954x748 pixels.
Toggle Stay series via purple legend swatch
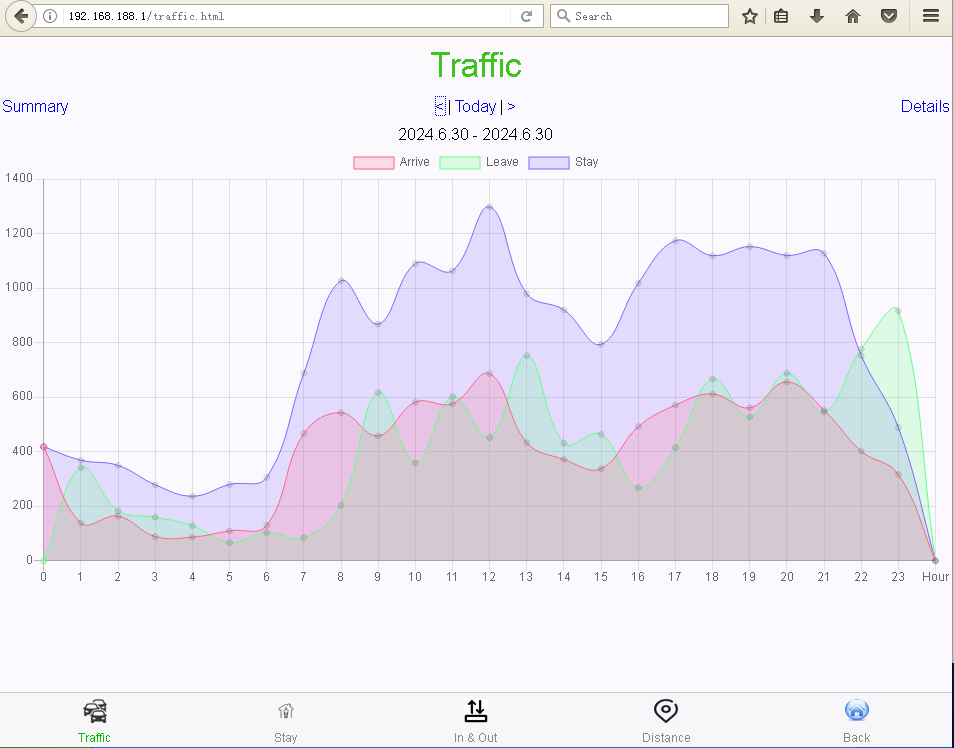pos(549,163)
